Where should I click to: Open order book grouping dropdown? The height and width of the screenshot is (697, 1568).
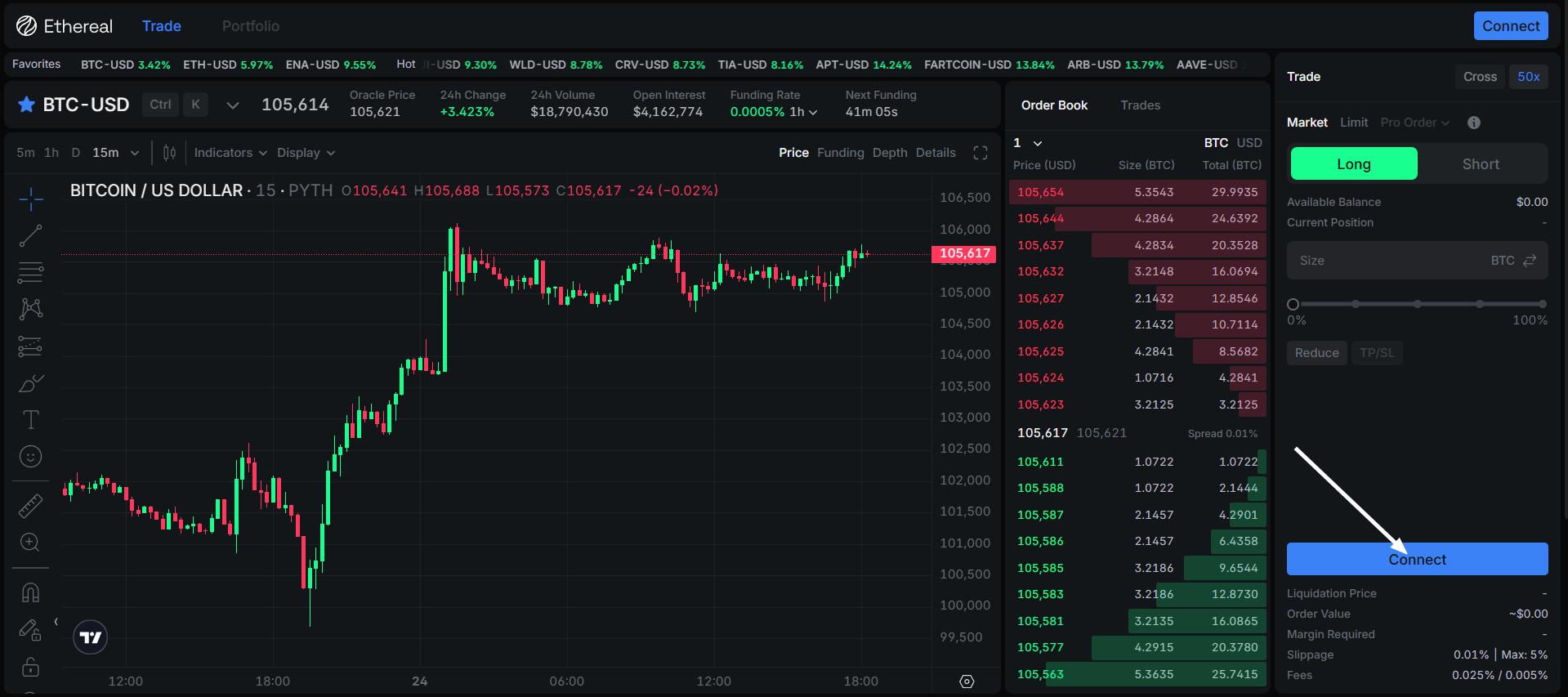click(x=1028, y=143)
